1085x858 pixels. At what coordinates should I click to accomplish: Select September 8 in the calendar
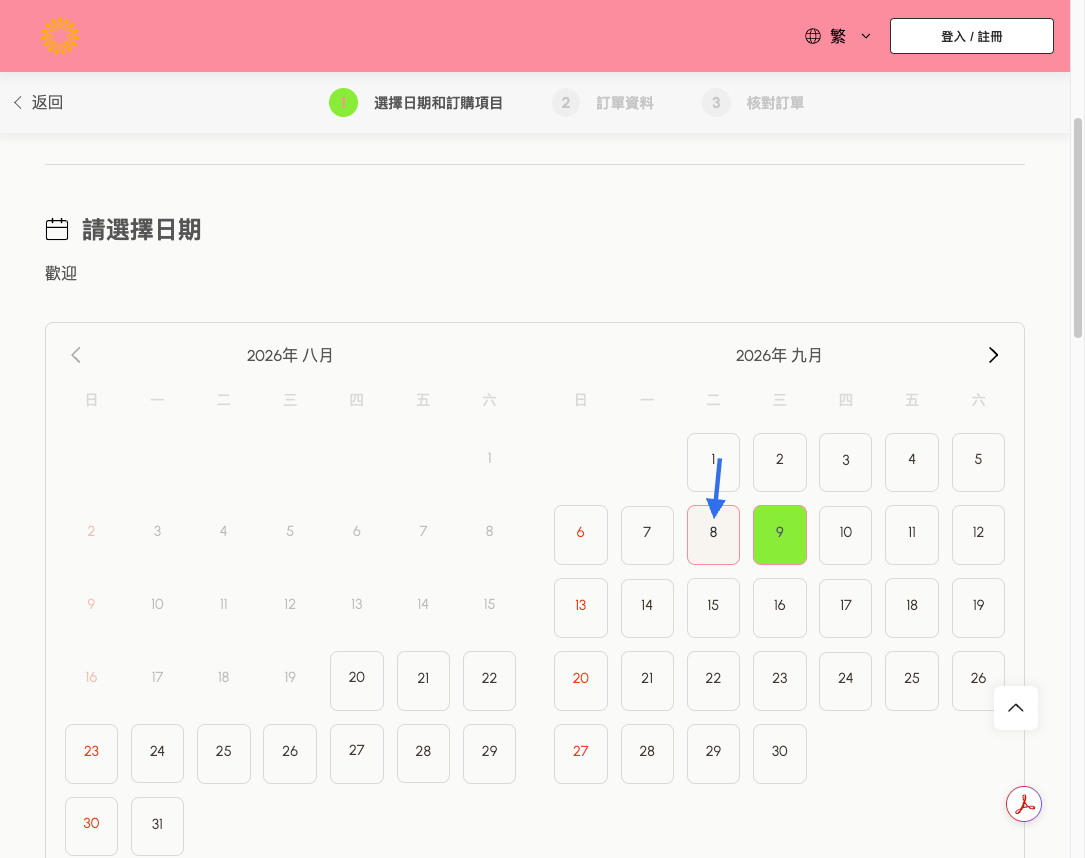[x=713, y=535]
